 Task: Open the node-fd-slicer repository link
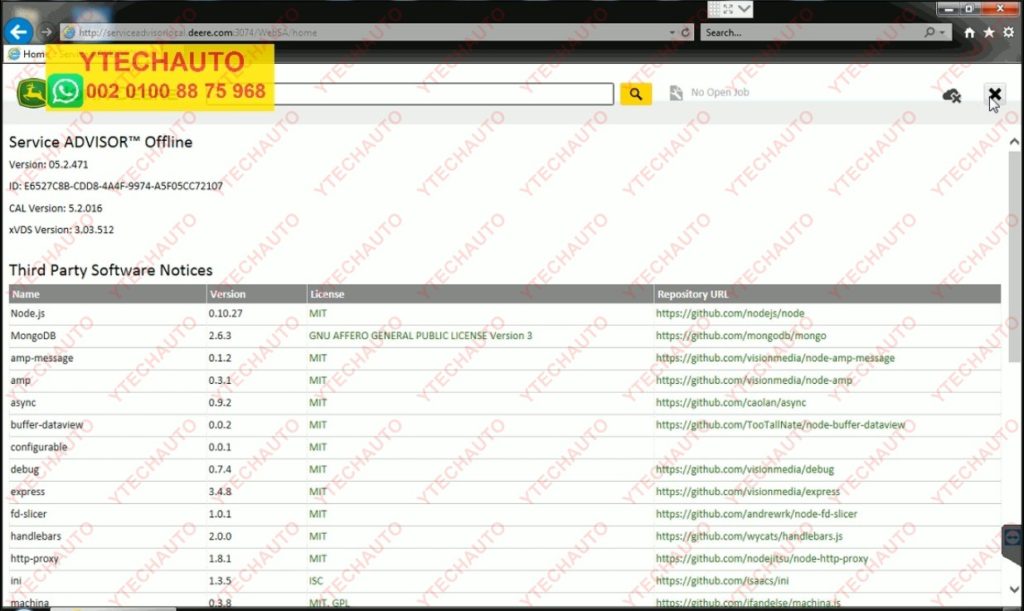click(756, 514)
